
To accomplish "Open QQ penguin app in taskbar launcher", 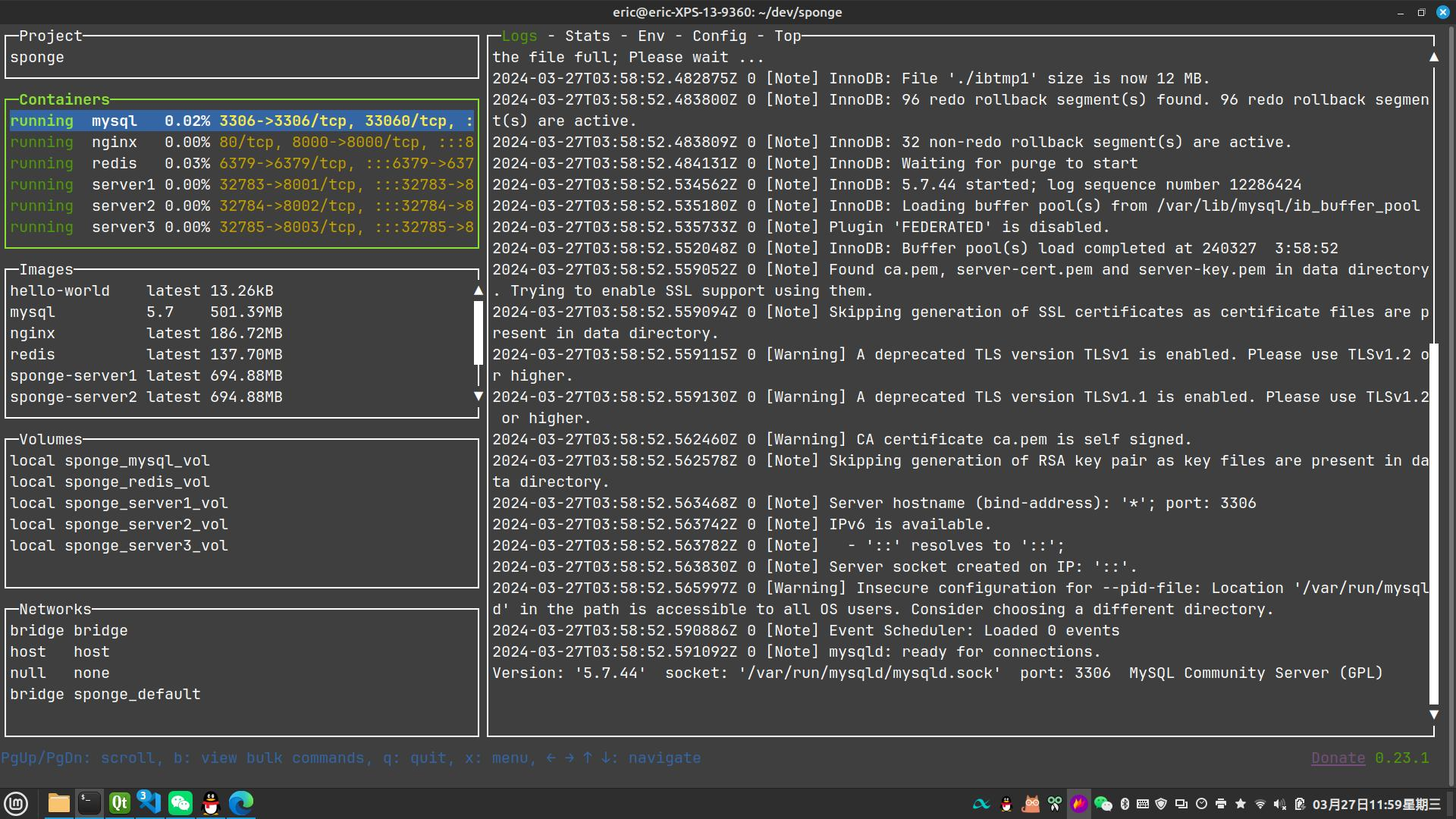I will click(x=211, y=803).
